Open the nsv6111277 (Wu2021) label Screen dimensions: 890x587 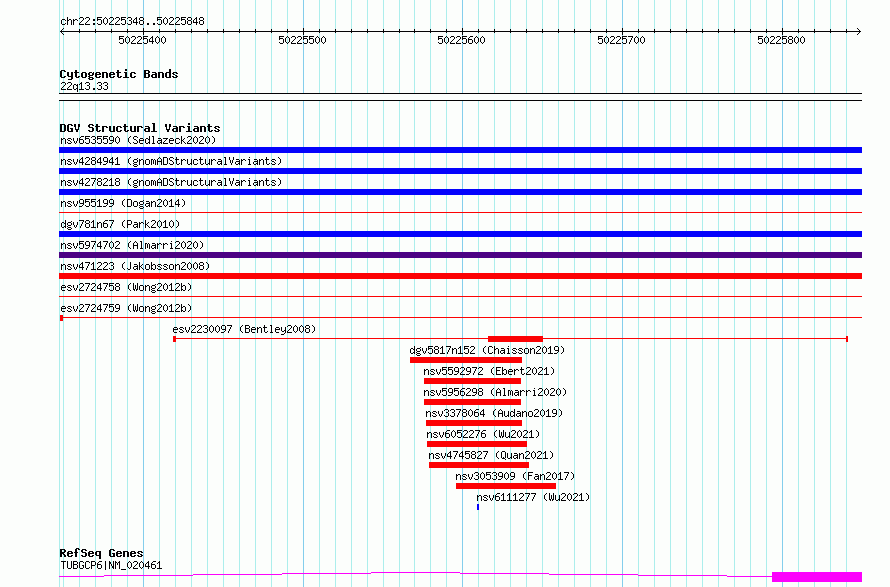point(533,497)
